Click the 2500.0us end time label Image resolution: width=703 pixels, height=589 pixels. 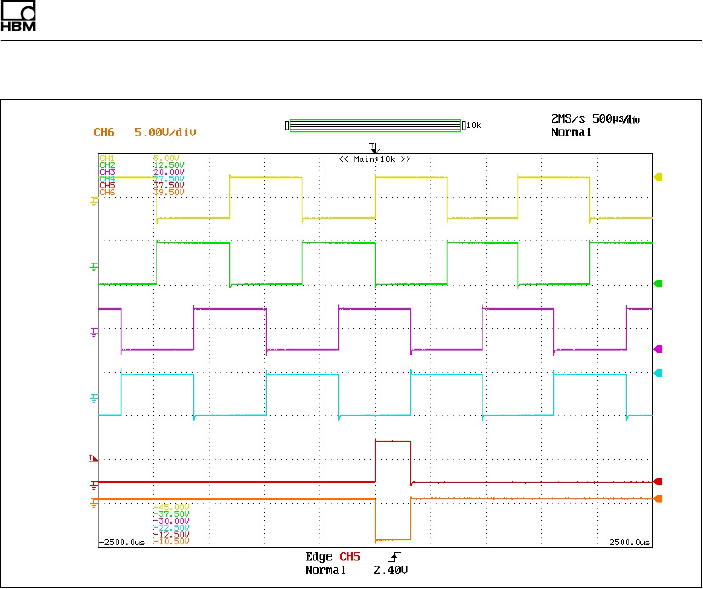(x=629, y=542)
